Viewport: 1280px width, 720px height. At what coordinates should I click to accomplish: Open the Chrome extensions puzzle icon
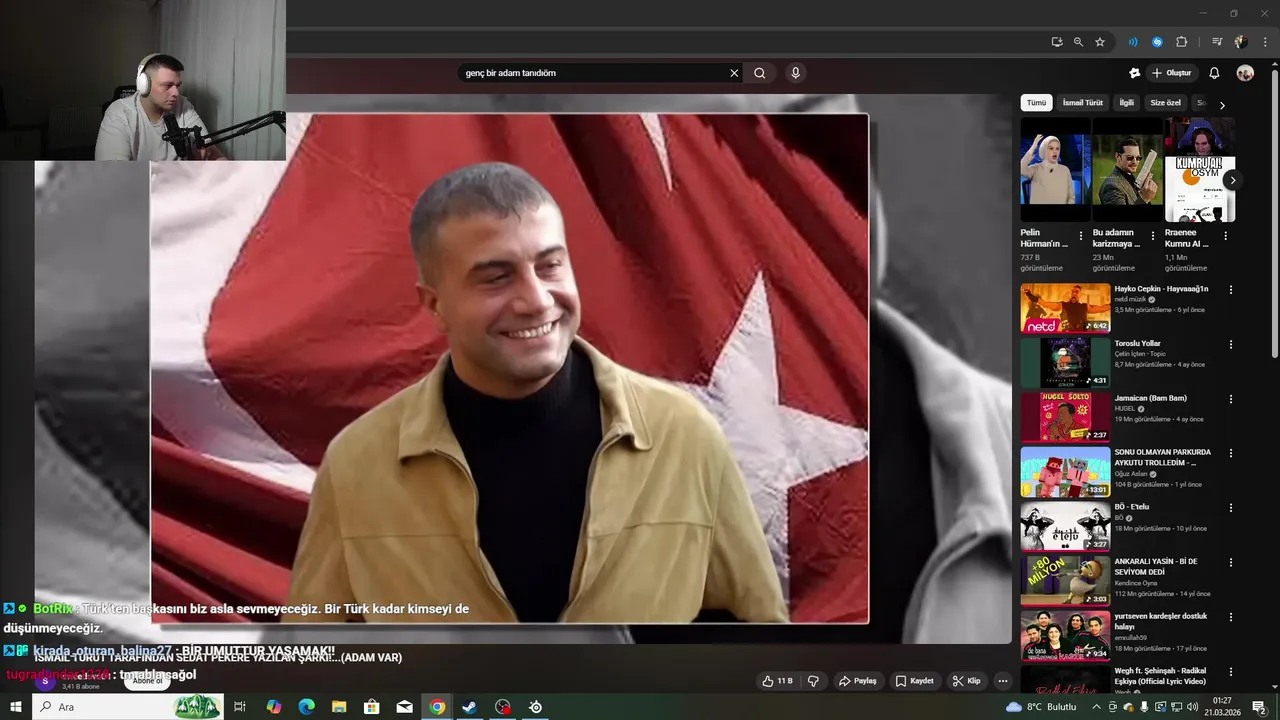click(1182, 42)
